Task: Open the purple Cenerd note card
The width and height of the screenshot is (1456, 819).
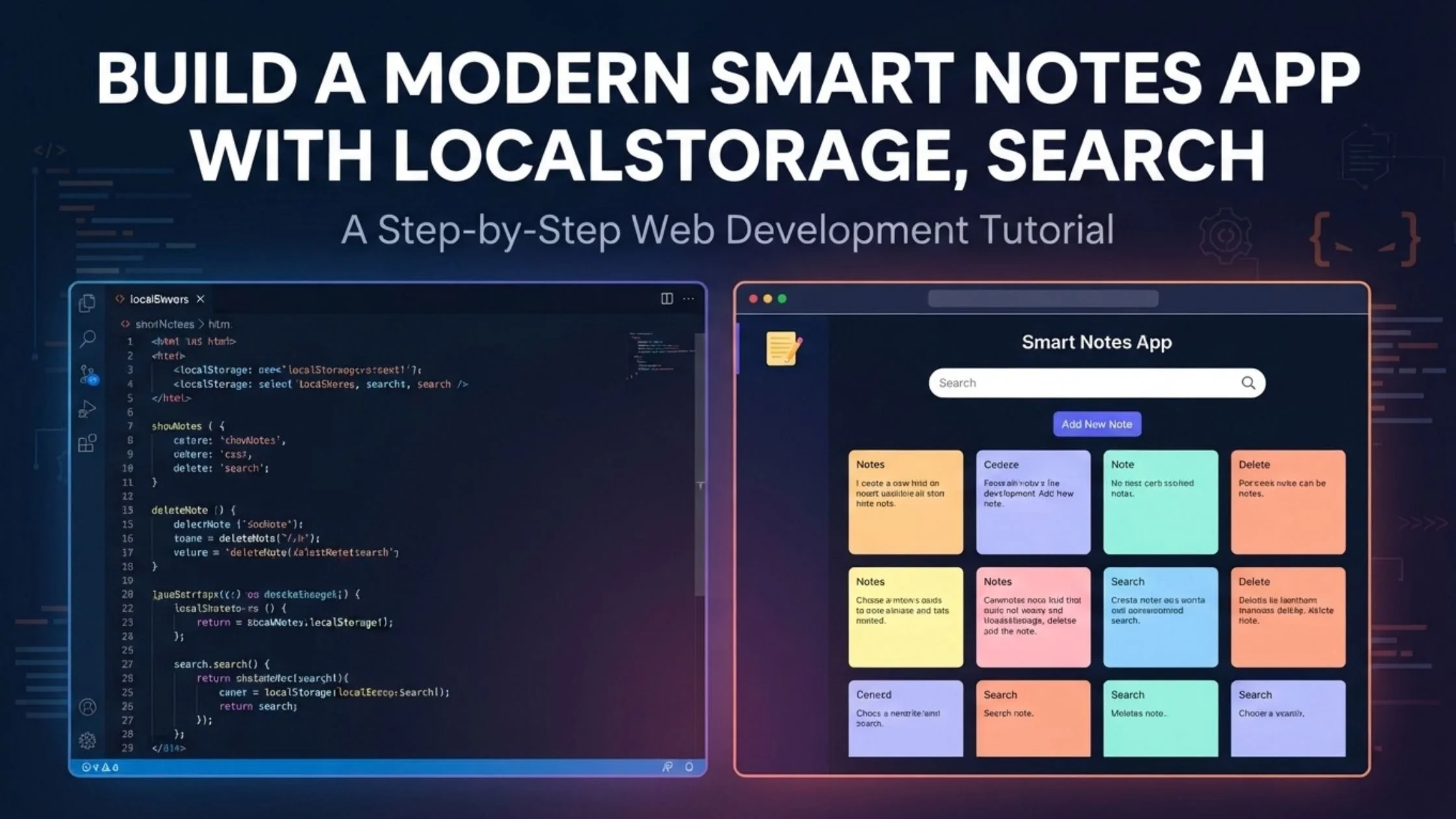Action: click(x=905, y=718)
